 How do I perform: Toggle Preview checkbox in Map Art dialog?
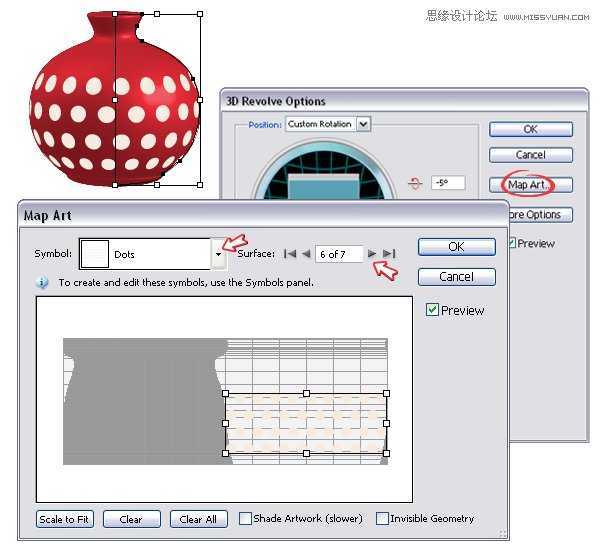pos(432,310)
